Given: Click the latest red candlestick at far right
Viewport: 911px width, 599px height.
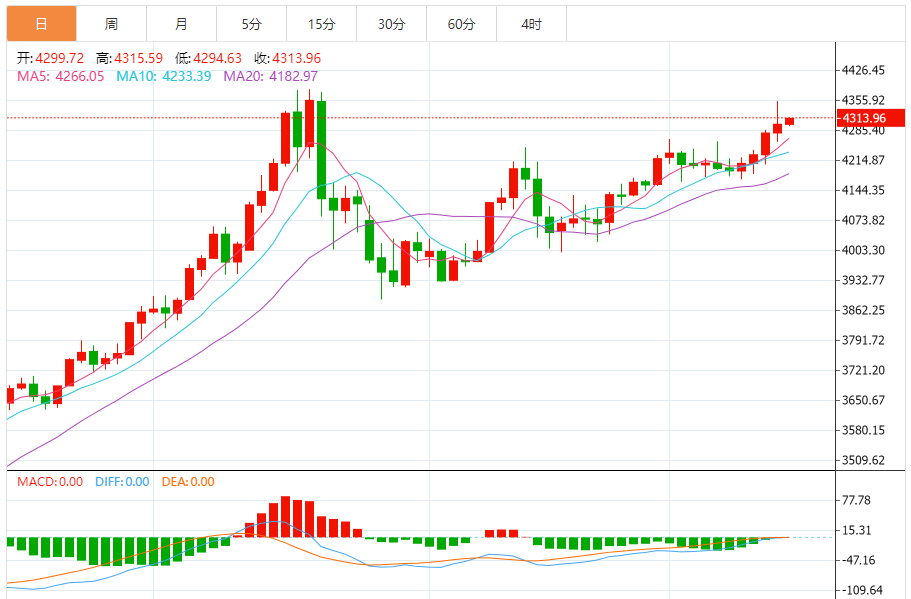Looking at the screenshot, I should tap(789, 121).
